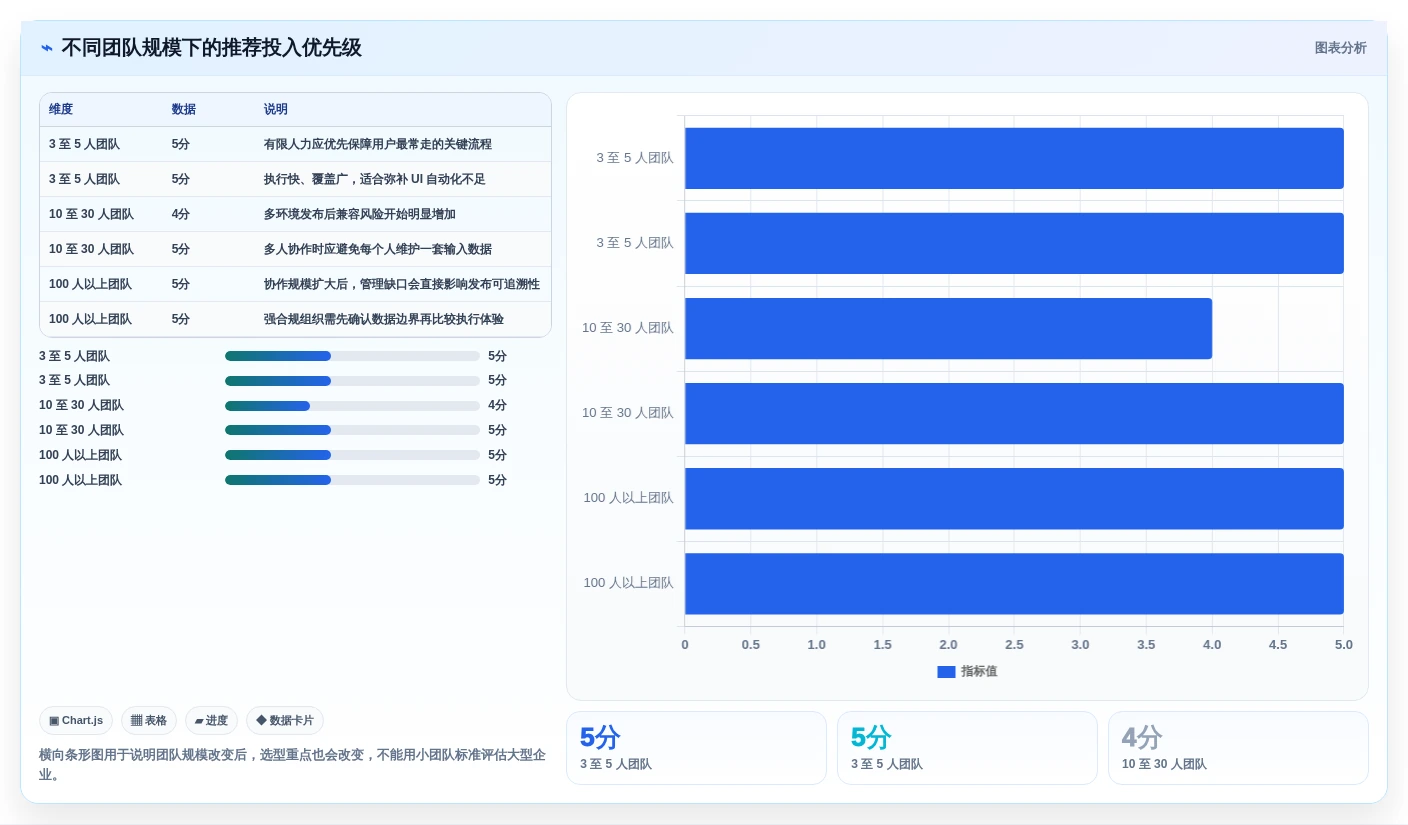The height and width of the screenshot is (825, 1408).
Task: Click the 4分 summary card for 10 至 30 人团队
Action: (x=1238, y=748)
